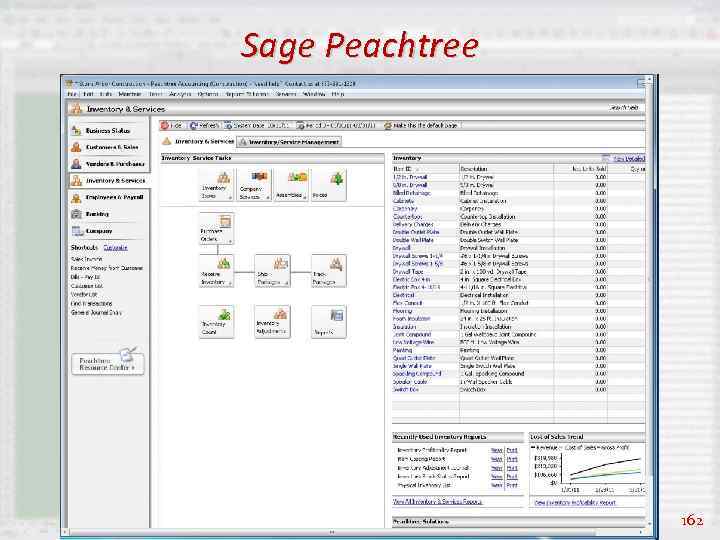Open the Window menu

tap(314, 94)
